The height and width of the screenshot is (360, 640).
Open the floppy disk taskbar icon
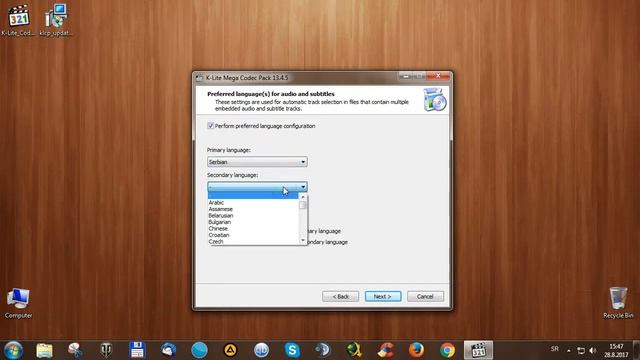coord(137,350)
